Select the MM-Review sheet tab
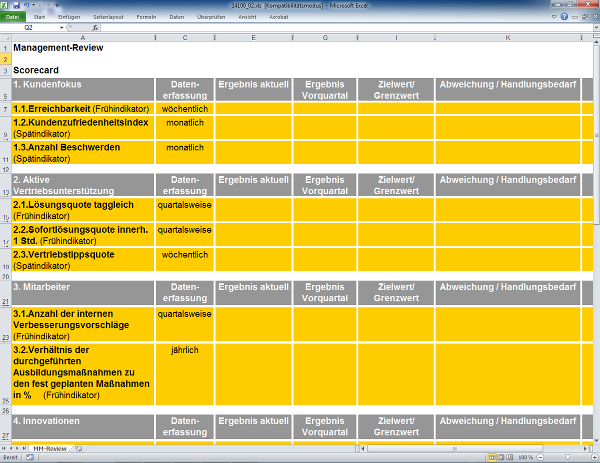Viewport: 600px width, 463px height. click(50, 448)
